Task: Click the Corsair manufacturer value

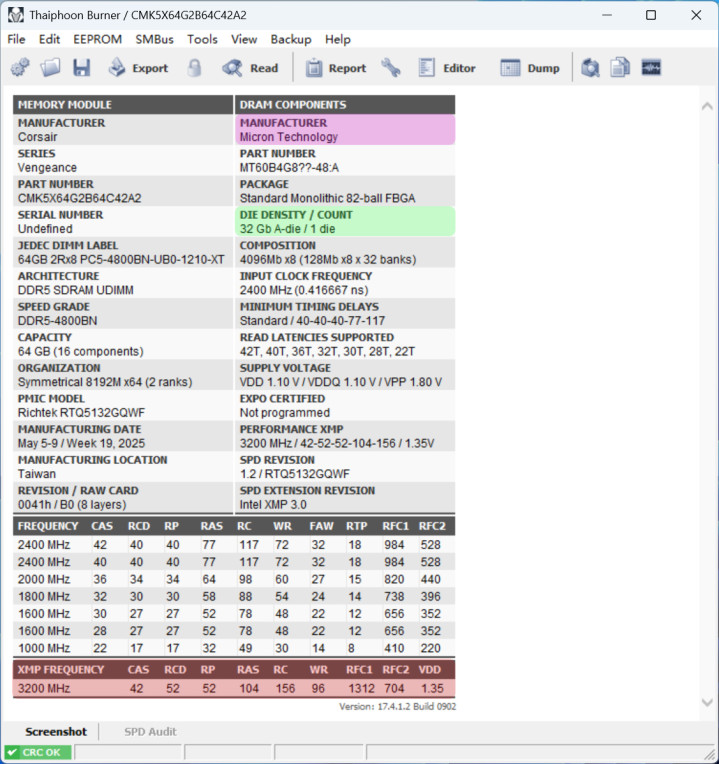Action: click(x=38, y=137)
